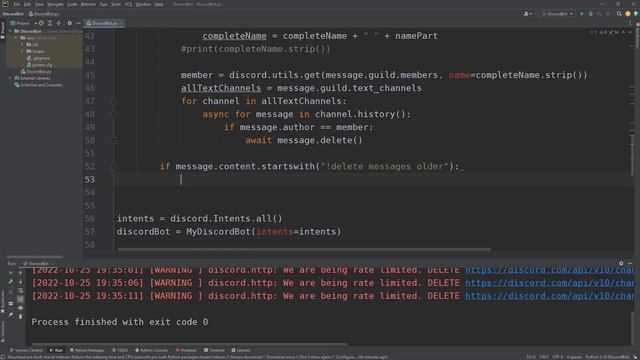Click the pin tab icon in Run panel
Viewport: 640px width, 360px height.
tap(11, 315)
